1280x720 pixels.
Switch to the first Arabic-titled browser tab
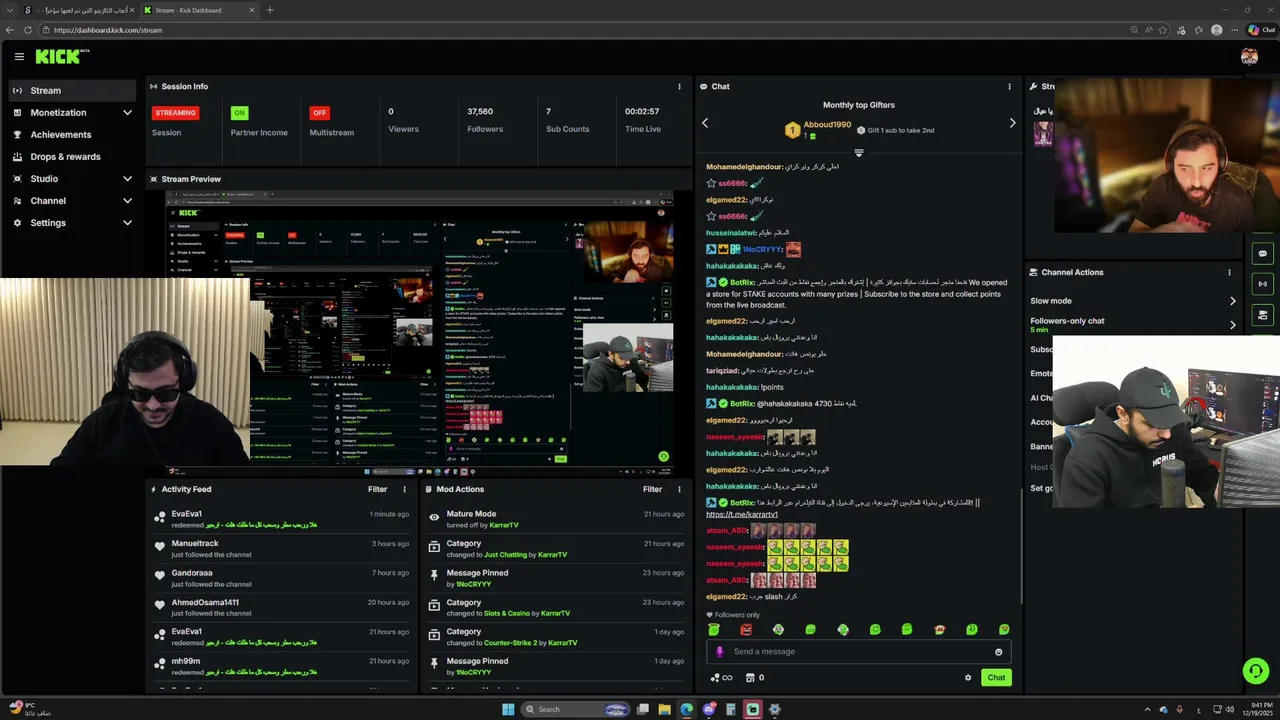pyautogui.click(x=78, y=10)
